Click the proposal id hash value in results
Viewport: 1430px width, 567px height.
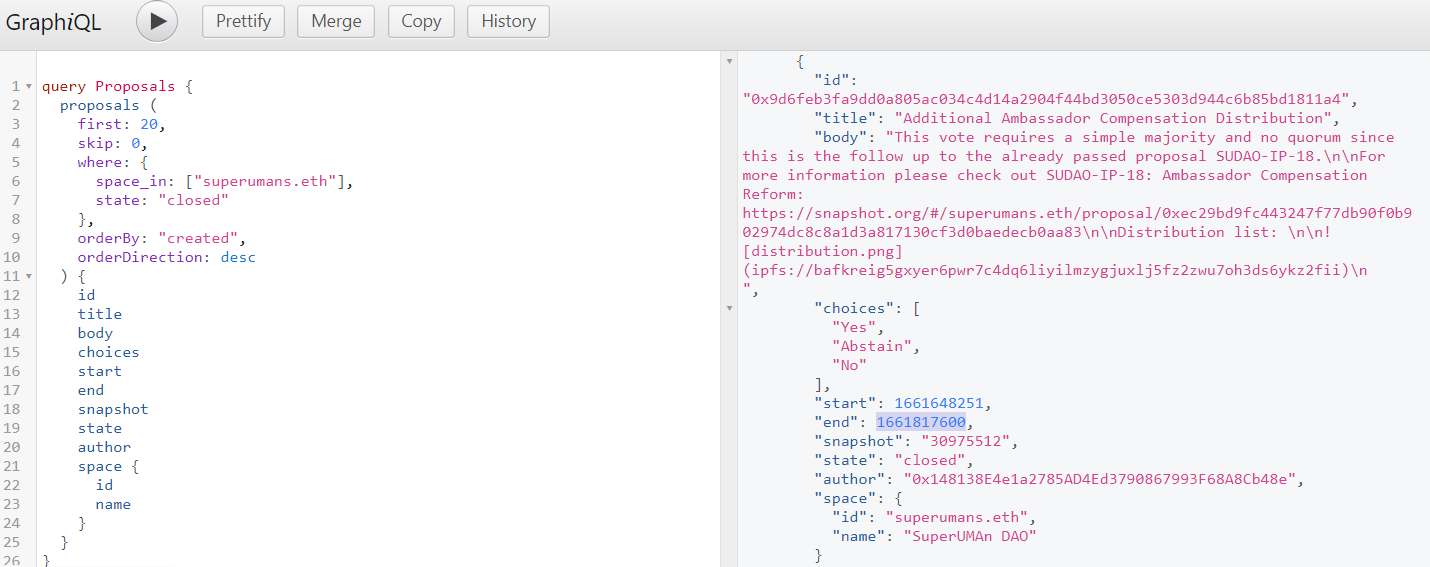(x=1046, y=99)
